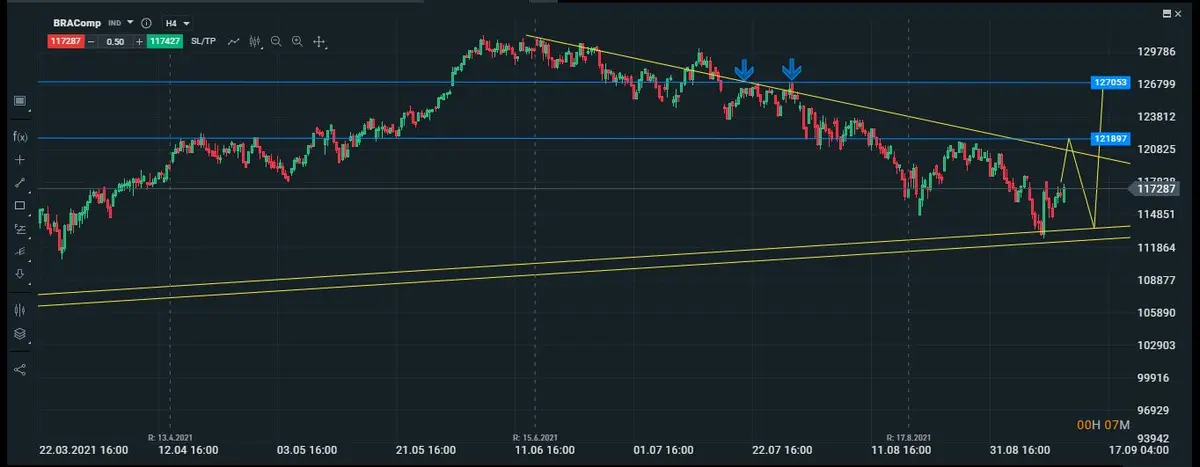Open the candlestick chart type dropdown
The image size is (1200, 467).
coord(256,41)
